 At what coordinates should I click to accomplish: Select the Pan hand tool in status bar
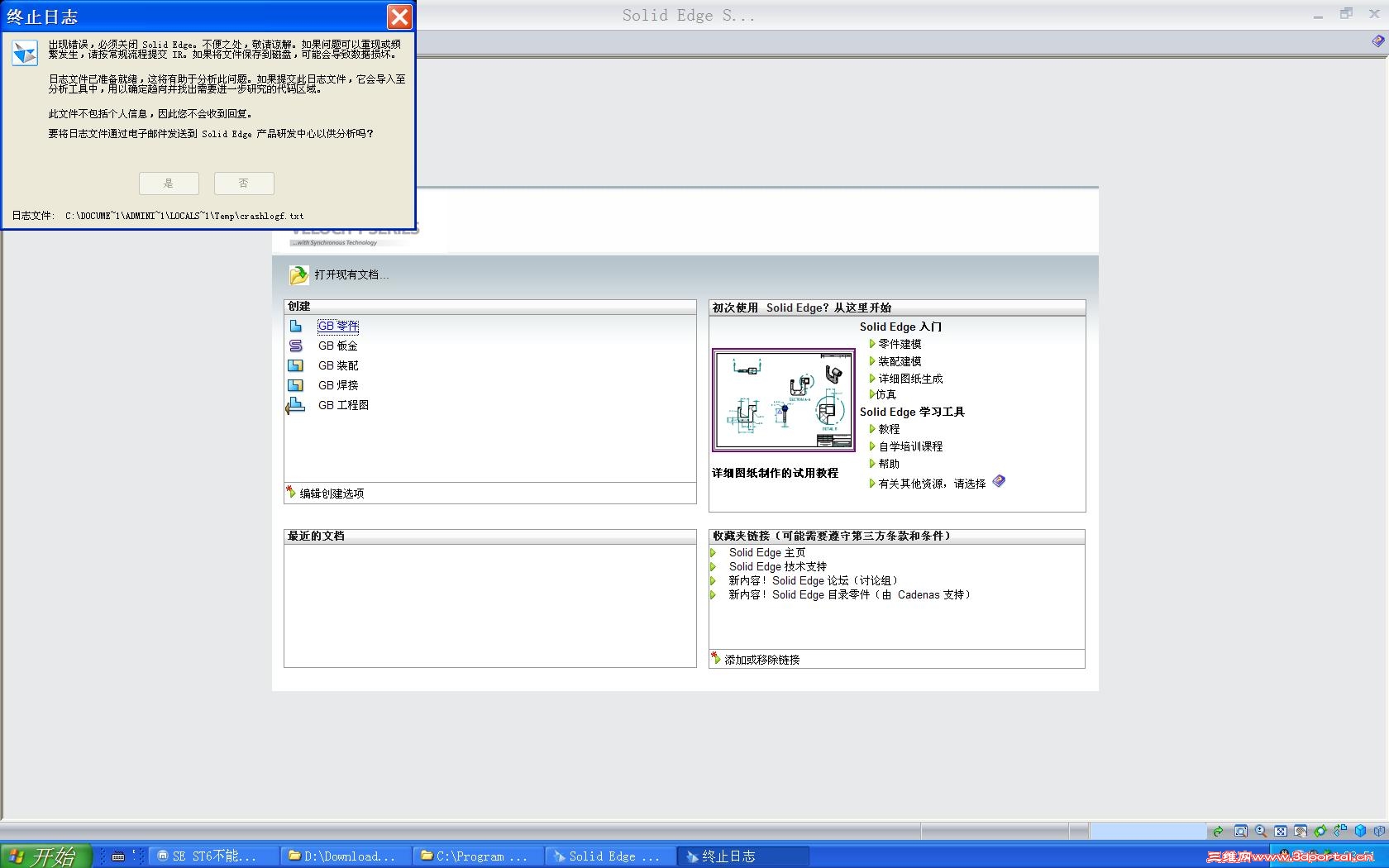click(x=1300, y=832)
